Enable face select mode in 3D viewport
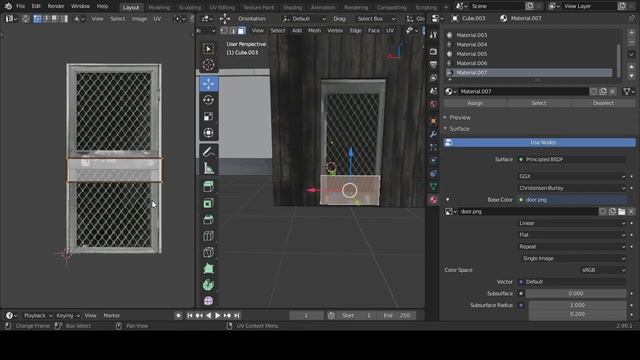The image size is (640, 360). (241, 31)
